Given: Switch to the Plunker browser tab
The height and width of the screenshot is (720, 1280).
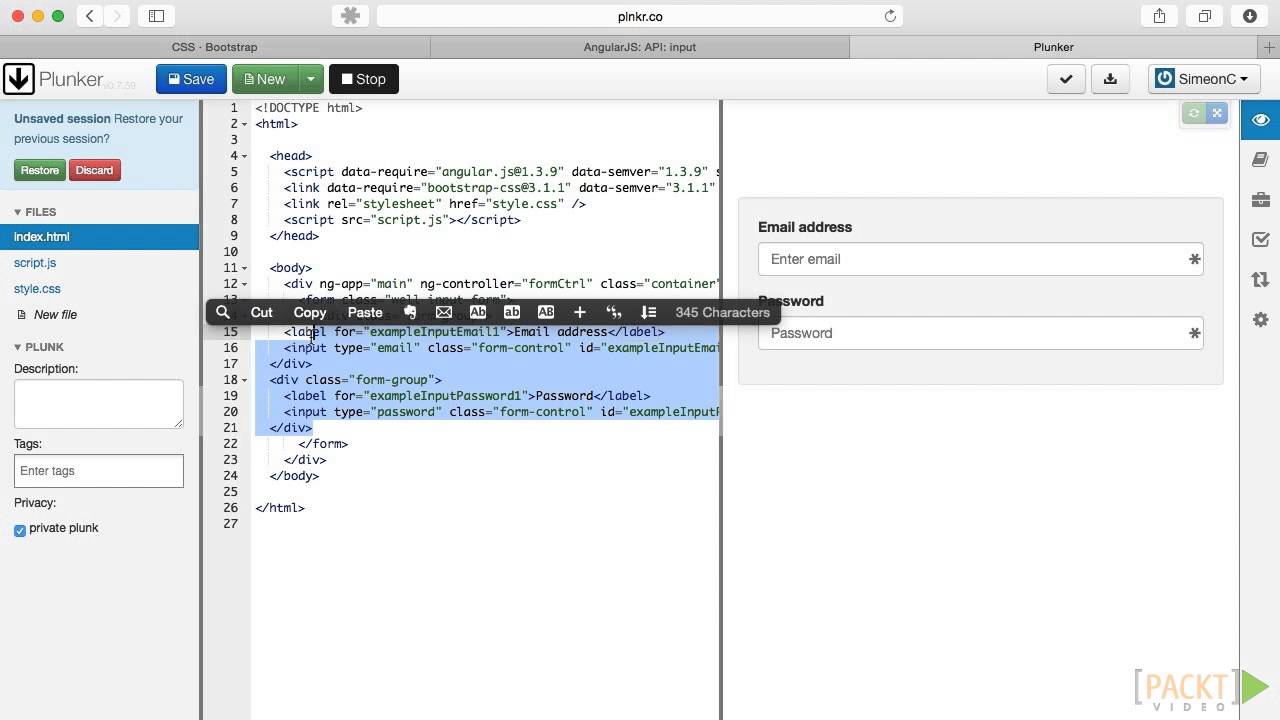Looking at the screenshot, I should coord(1053,47).
